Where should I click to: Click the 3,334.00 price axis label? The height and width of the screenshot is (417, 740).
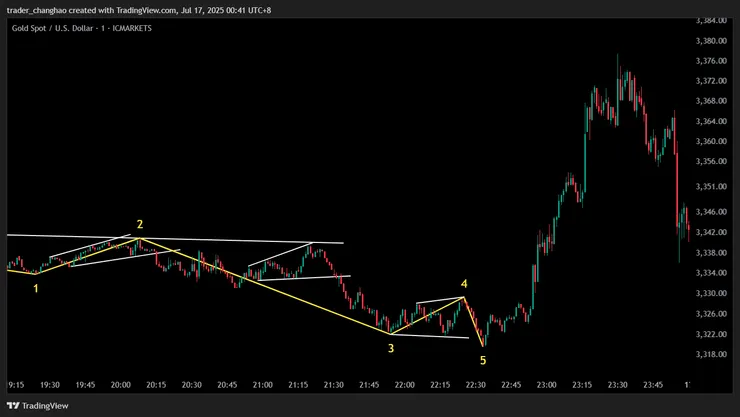[x=711, y=273]
